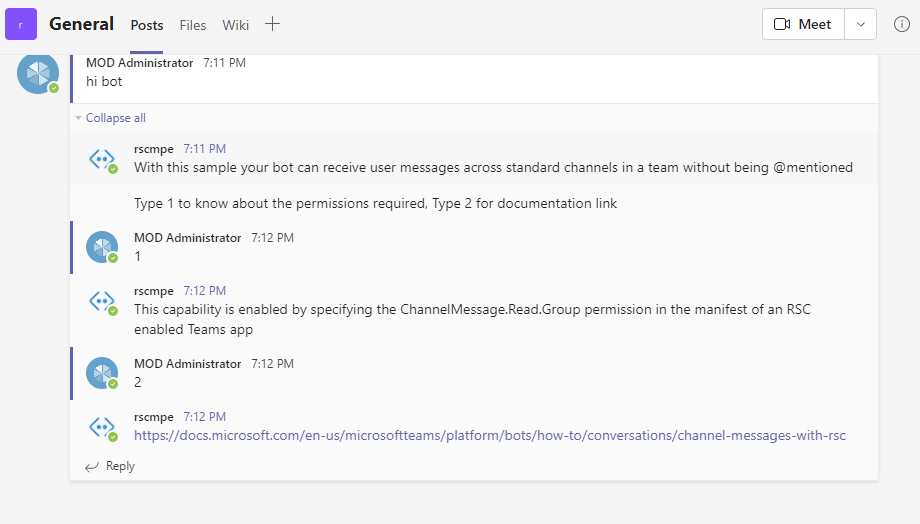Click the '1' message text
The image size is (920, 524).
137,256
